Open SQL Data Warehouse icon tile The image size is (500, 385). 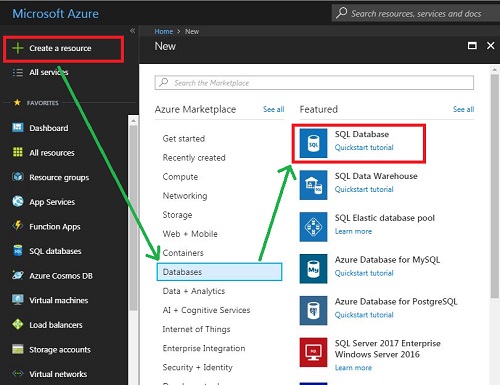pyautogui.click(x=313, y=185)
